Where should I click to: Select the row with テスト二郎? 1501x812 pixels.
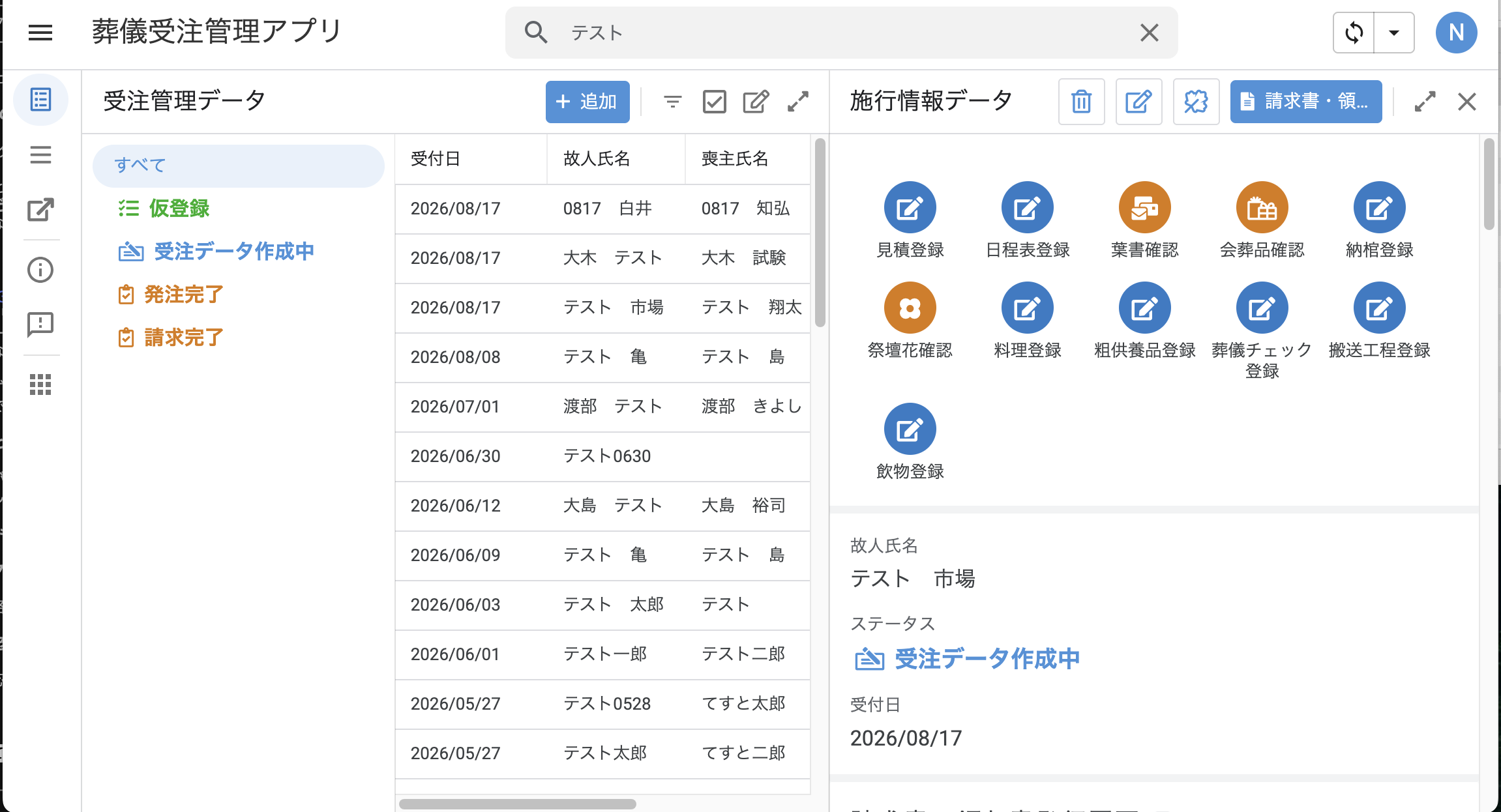(602, 655)
